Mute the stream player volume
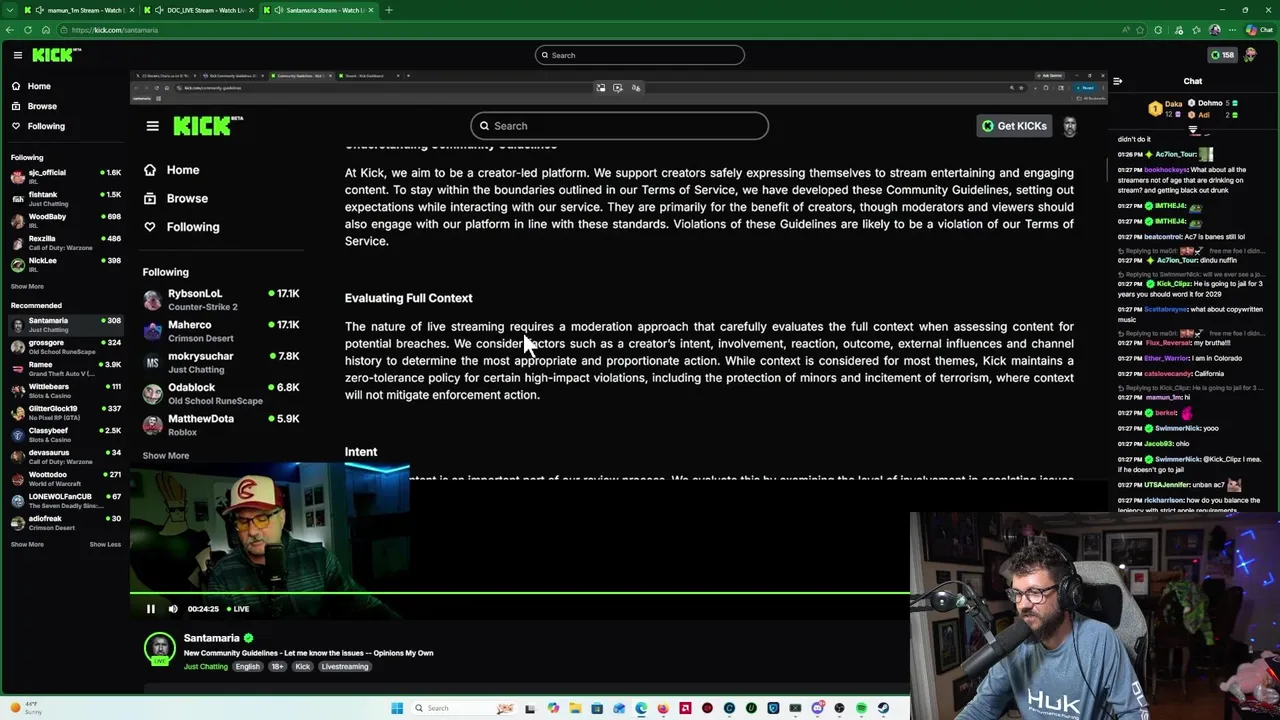1280x720 pixels. coord(173,608)
